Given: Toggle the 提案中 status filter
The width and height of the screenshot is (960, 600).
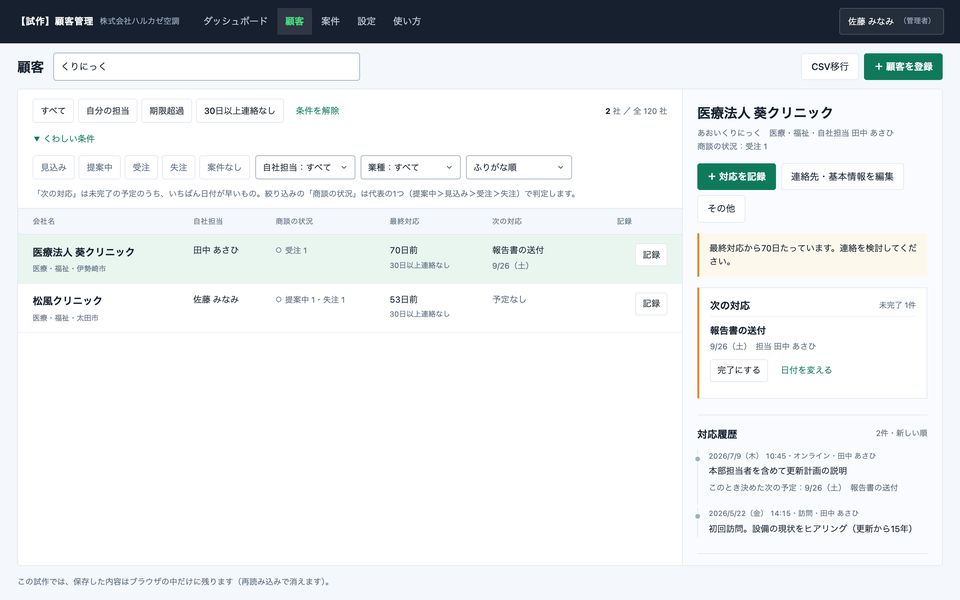Looking at the screenshot, I should [x=99, y=167].
